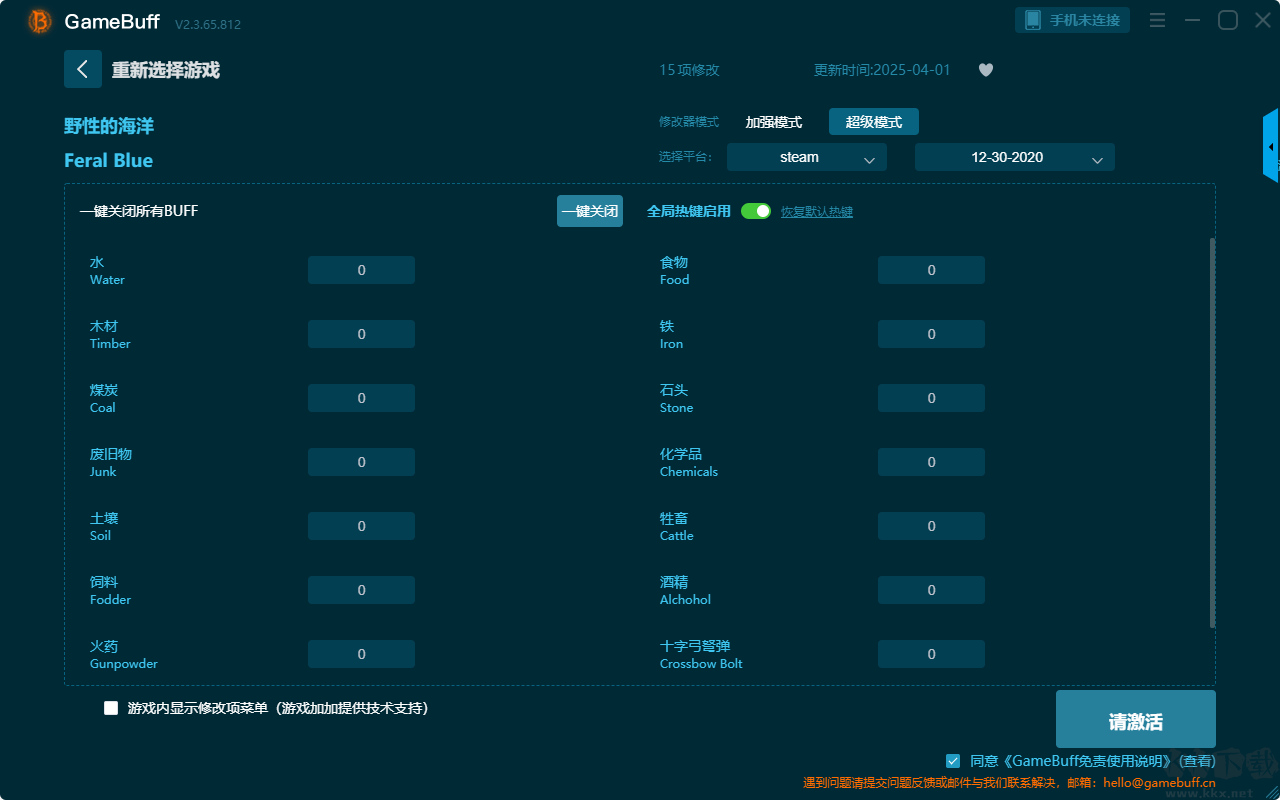Click the 查看 disclaimer link
This screenshot has width=1280, height=800.
[1199, 761]
